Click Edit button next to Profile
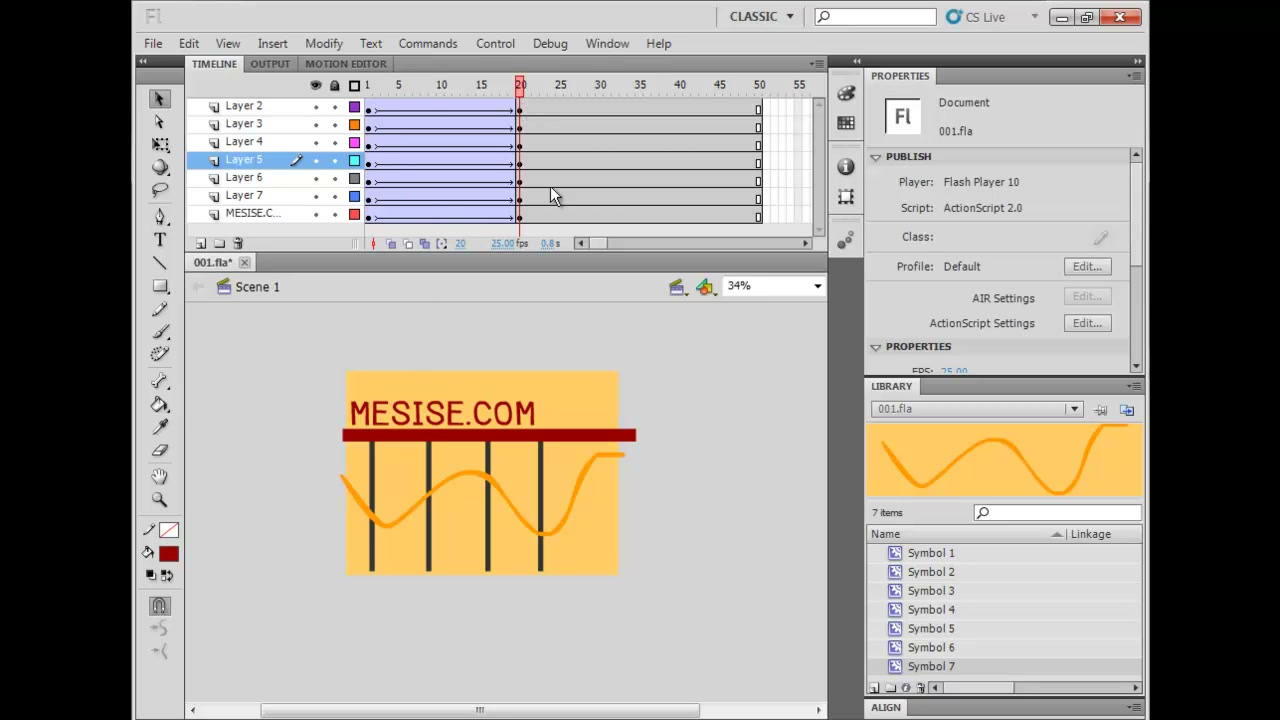This screenshot has width=1280, height=720. point(1087,267)
